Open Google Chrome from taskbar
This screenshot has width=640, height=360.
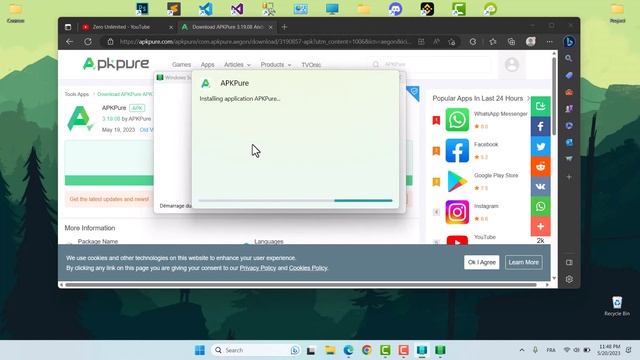(x=367, y=350)
